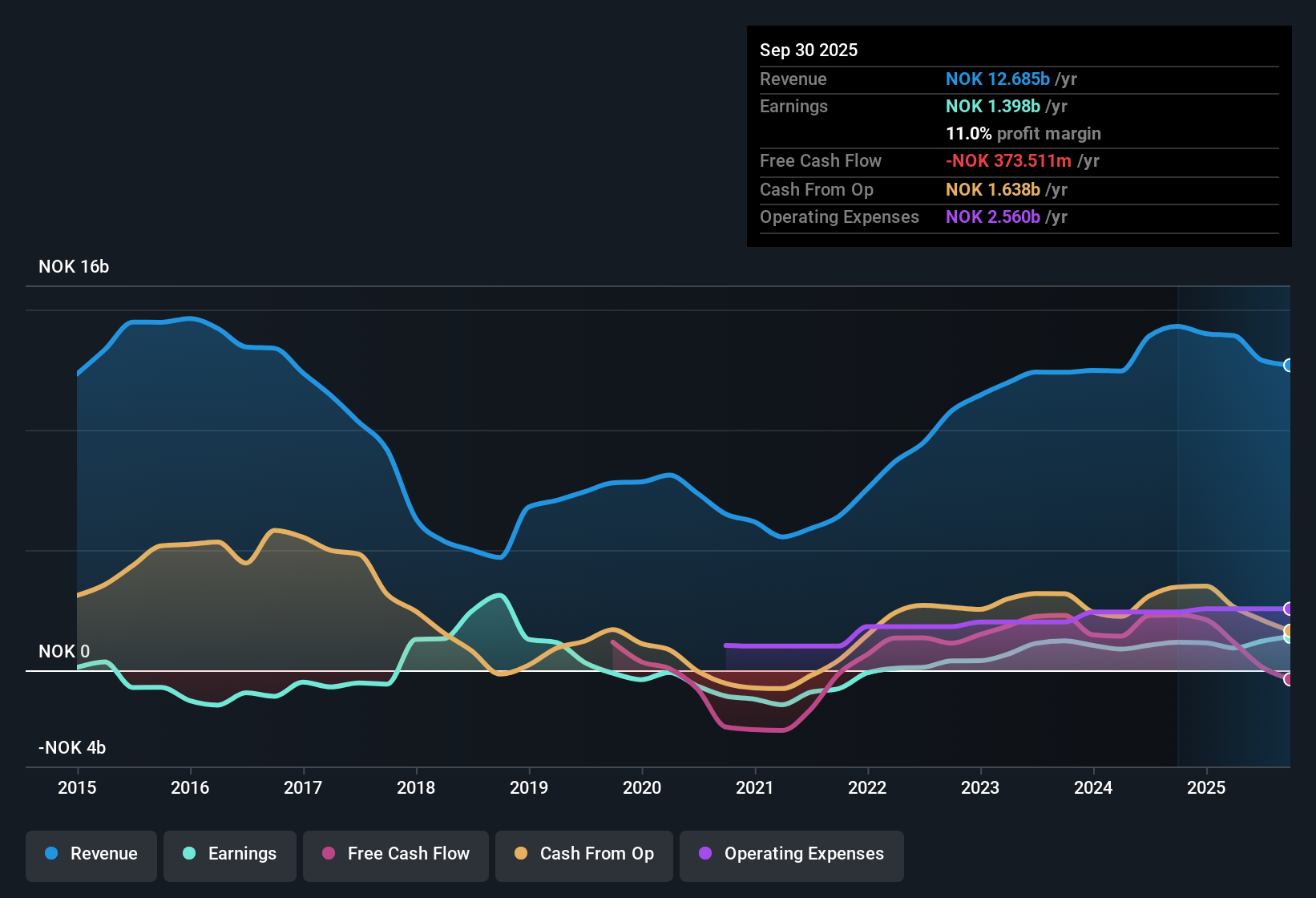This screenshot has height=898, width=1316.
Task: Click the 2025 x-axis label
Action: [x=1206, y=787]
